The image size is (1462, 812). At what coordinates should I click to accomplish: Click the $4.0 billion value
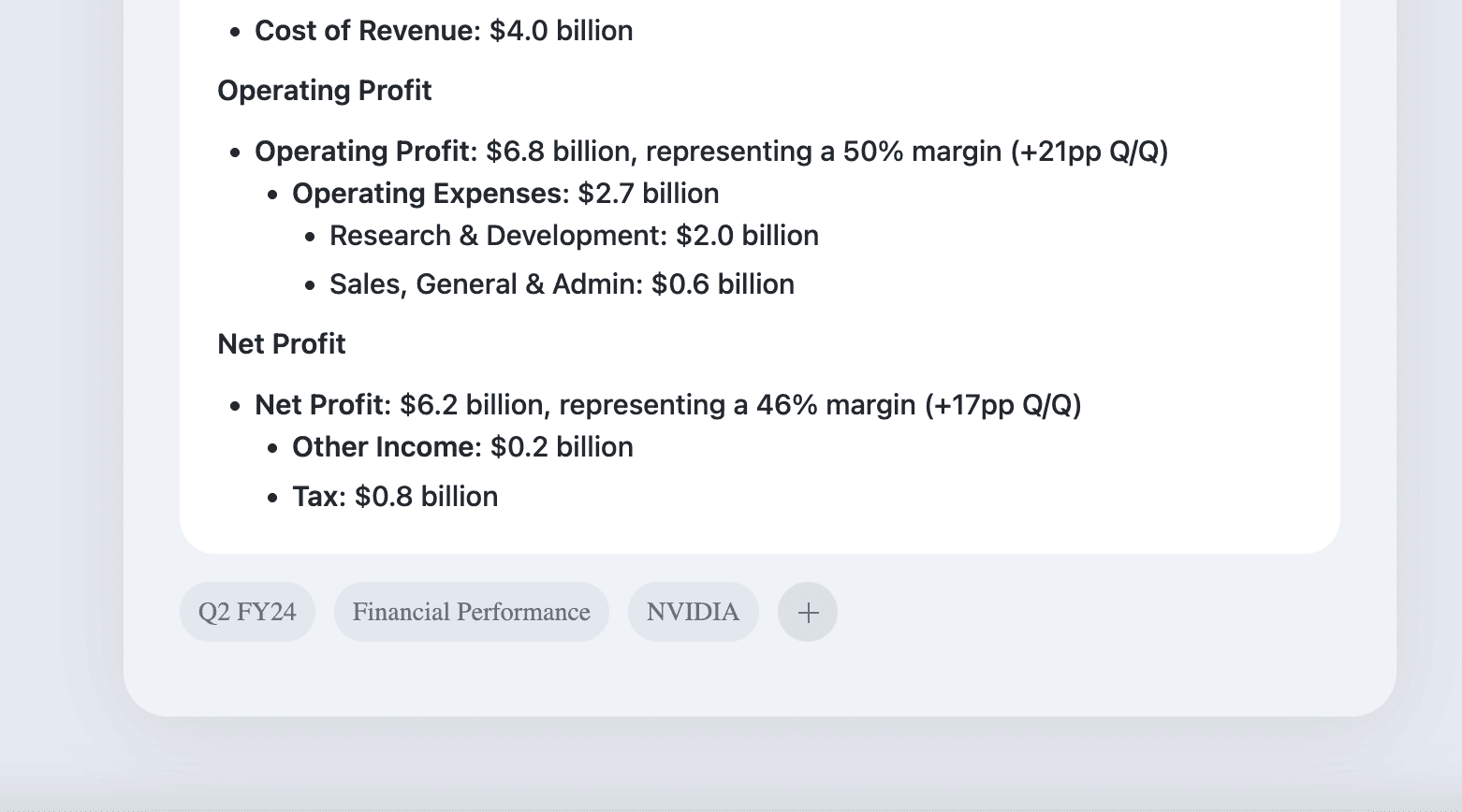(x=562, y=31)
